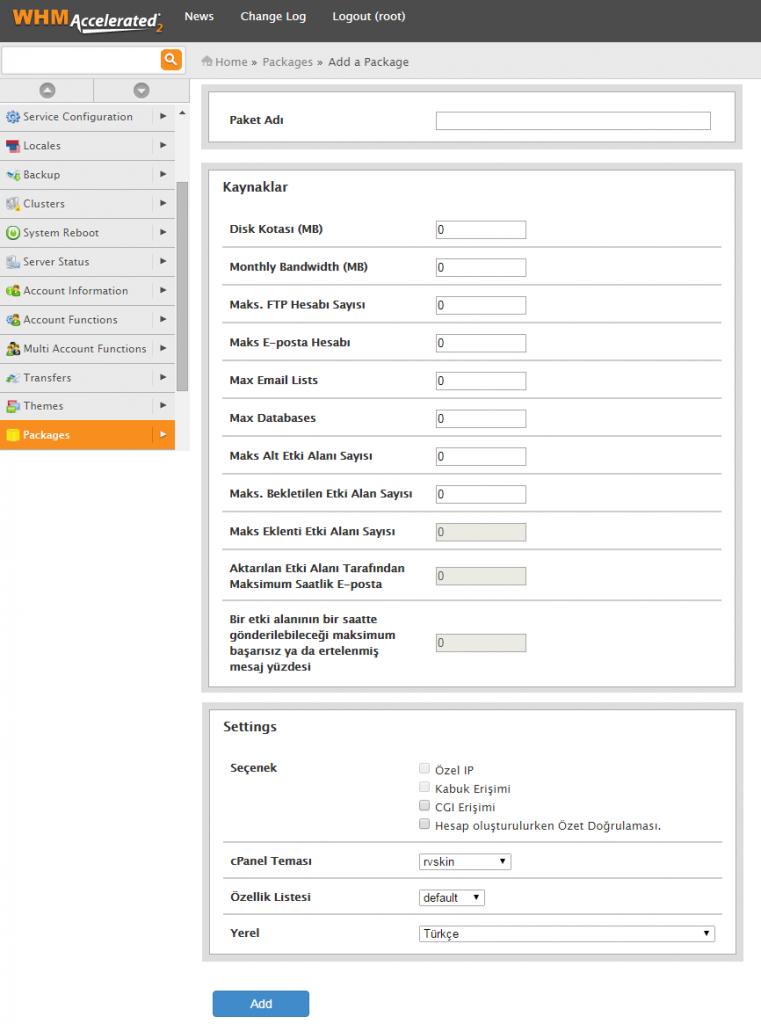Viewport: 761px width, 1024px height.
Task: Click the Themes icon in sidebar
Action: tap(13, 406)
